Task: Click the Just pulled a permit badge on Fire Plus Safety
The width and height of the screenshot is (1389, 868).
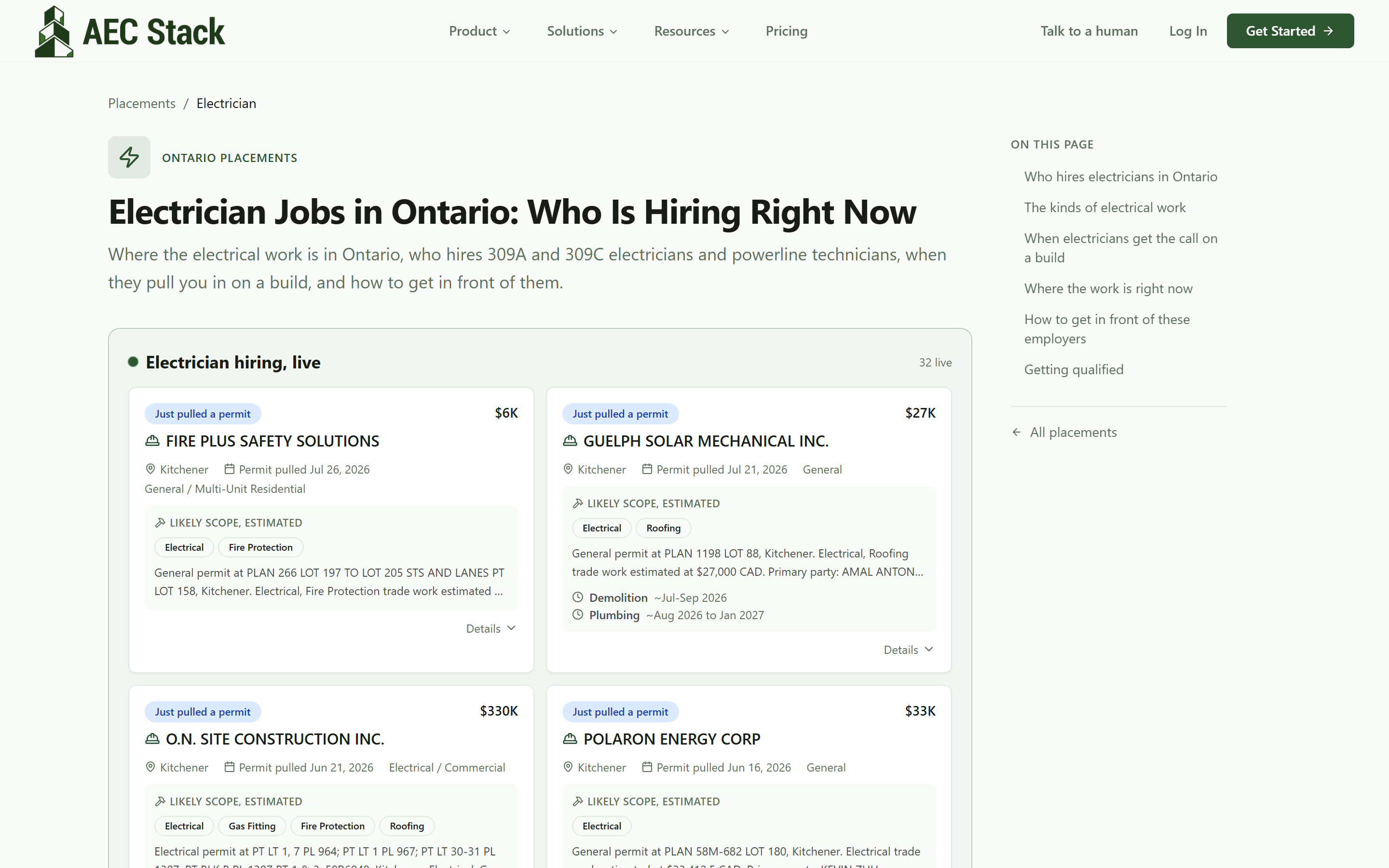Action: 203,414
